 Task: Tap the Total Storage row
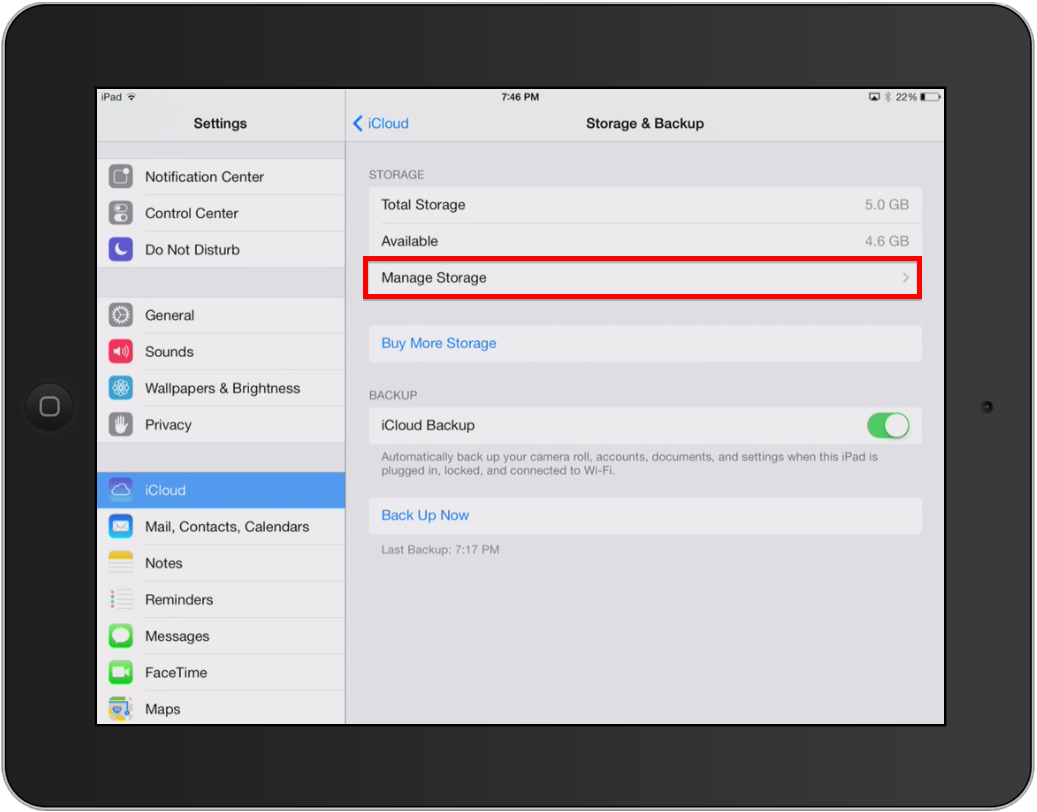tap(645, 204)
